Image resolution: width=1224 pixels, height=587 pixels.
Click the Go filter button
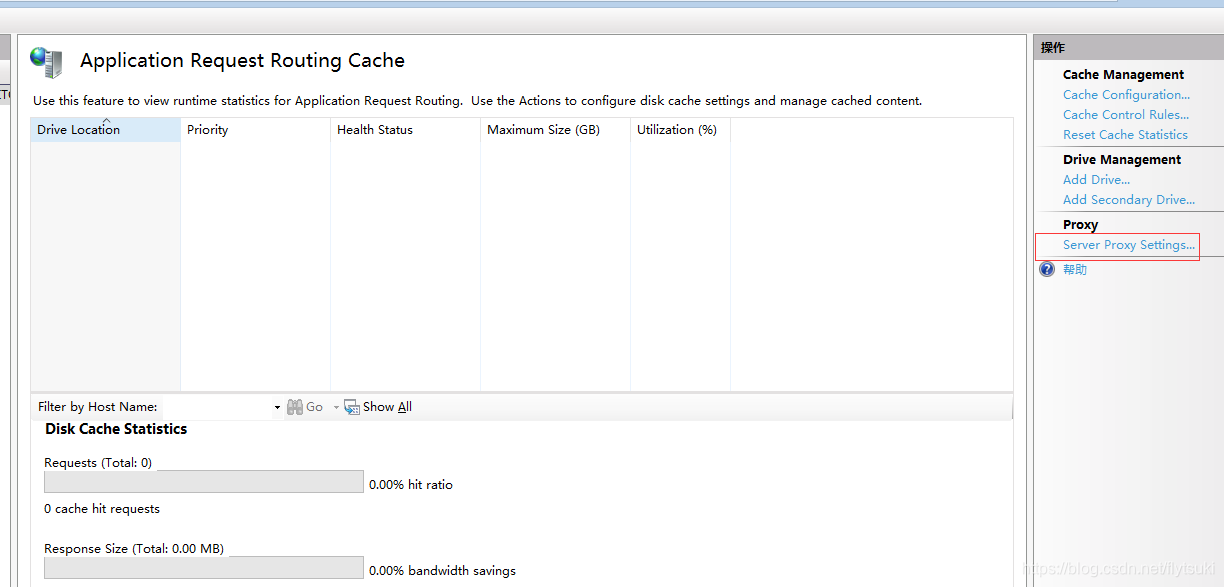(x=305, y=407)
